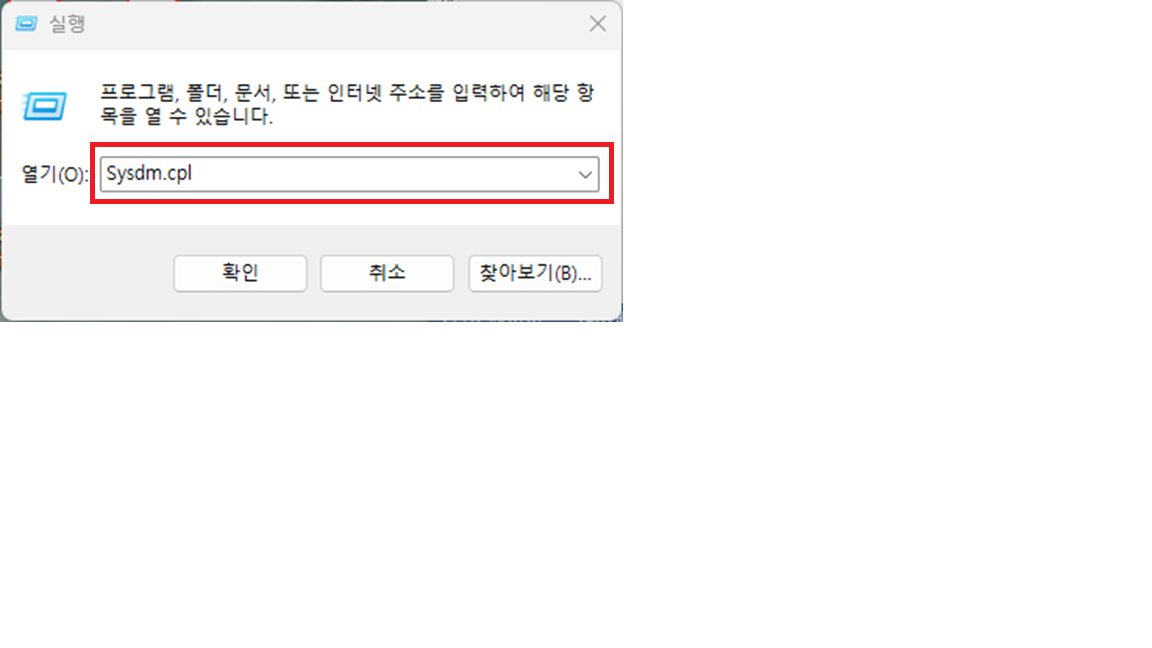Open the 찾아보기(B)... browse button
This screenshot has width=1152, height=648.
pos(536,273)
